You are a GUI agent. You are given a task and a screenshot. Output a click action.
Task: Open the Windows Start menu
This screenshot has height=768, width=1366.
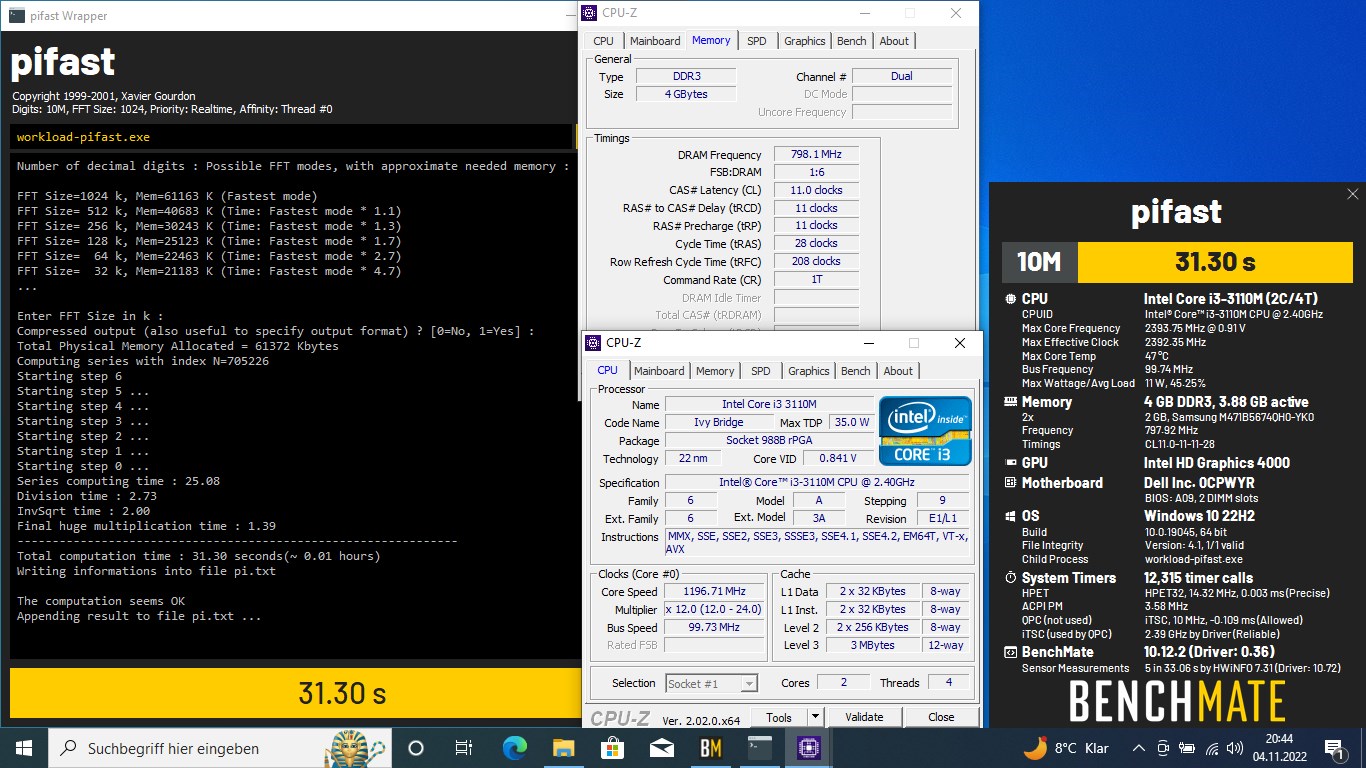(24, 748)
